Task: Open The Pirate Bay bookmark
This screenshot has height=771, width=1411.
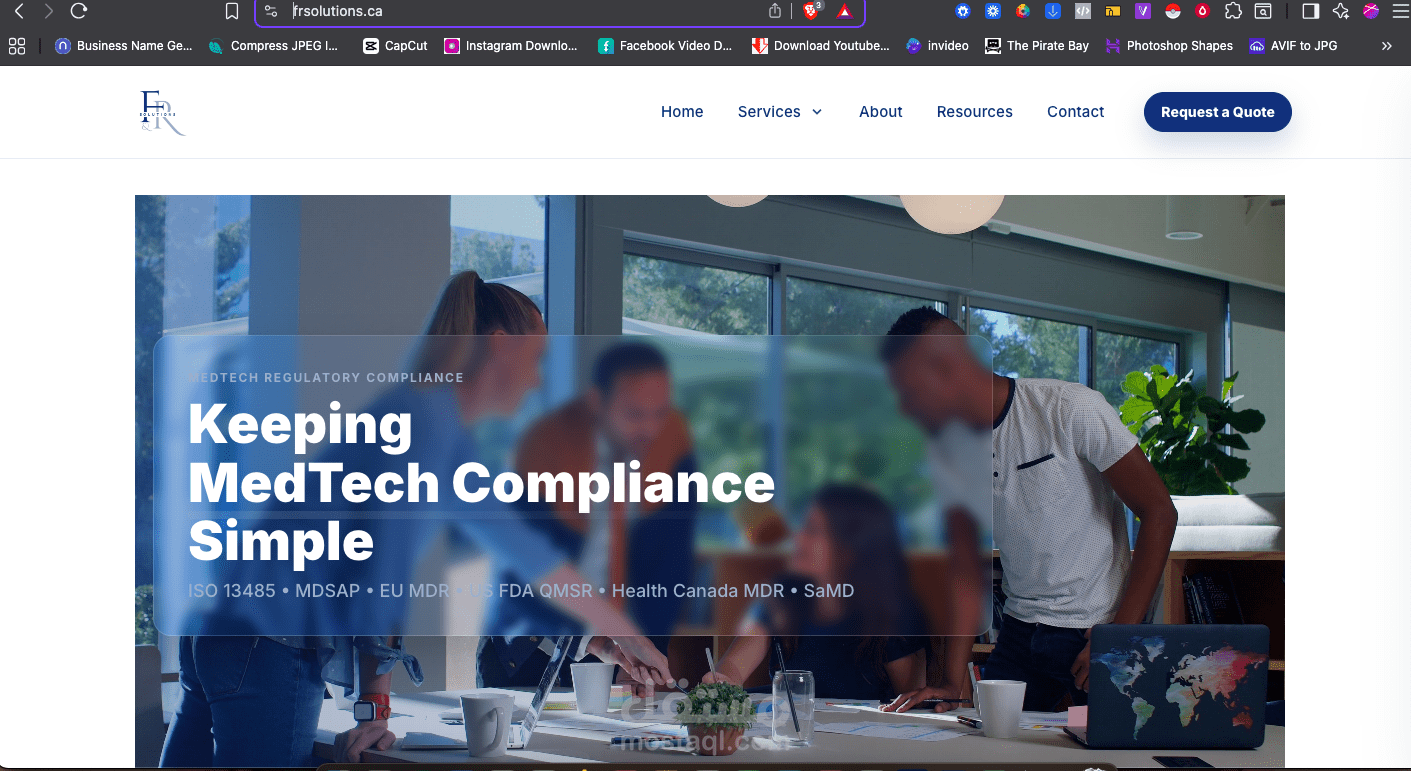Action: click(x=1037, y=45)
